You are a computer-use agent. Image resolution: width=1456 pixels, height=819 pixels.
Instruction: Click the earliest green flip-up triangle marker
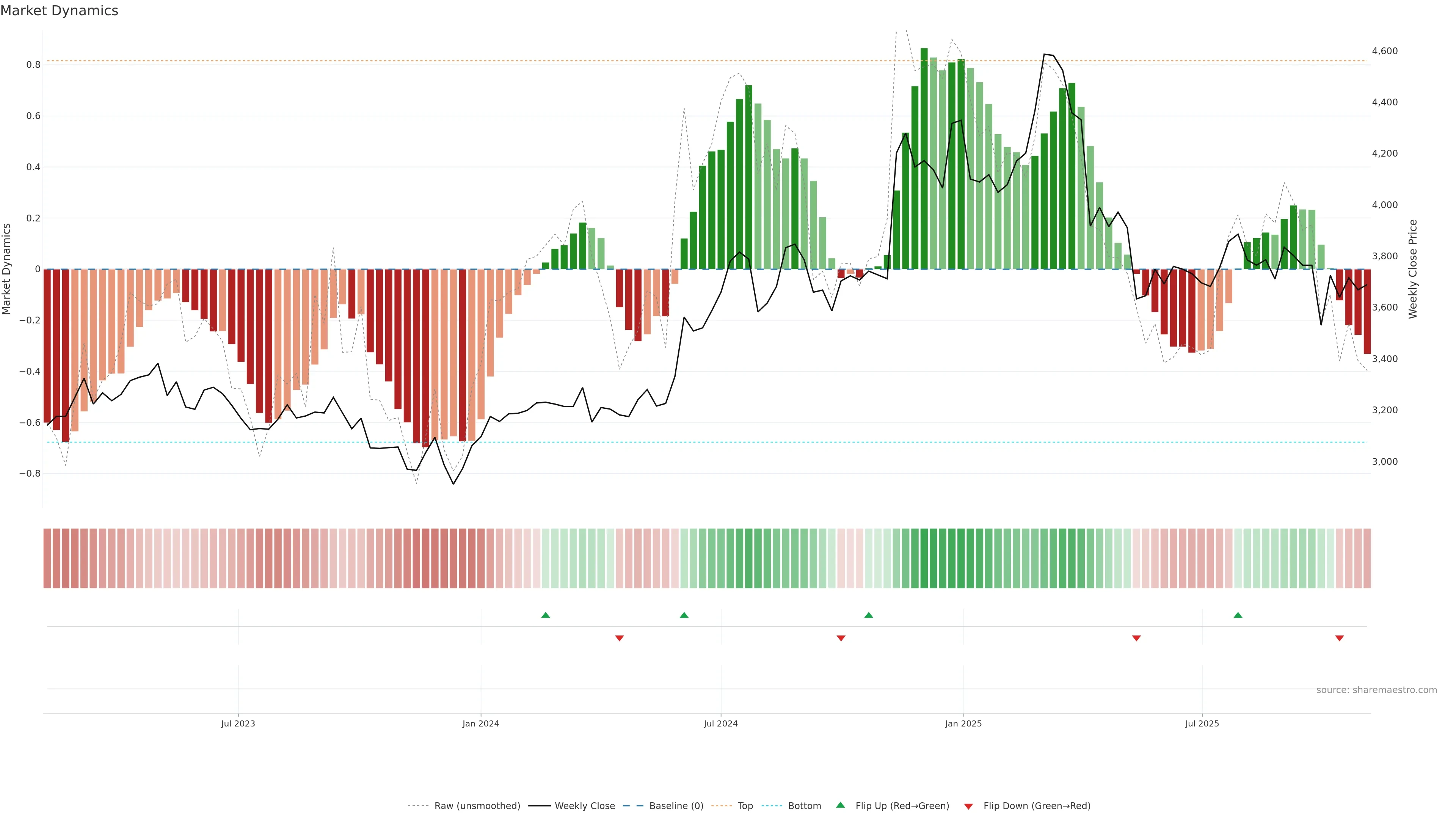[x=546, y=615]
